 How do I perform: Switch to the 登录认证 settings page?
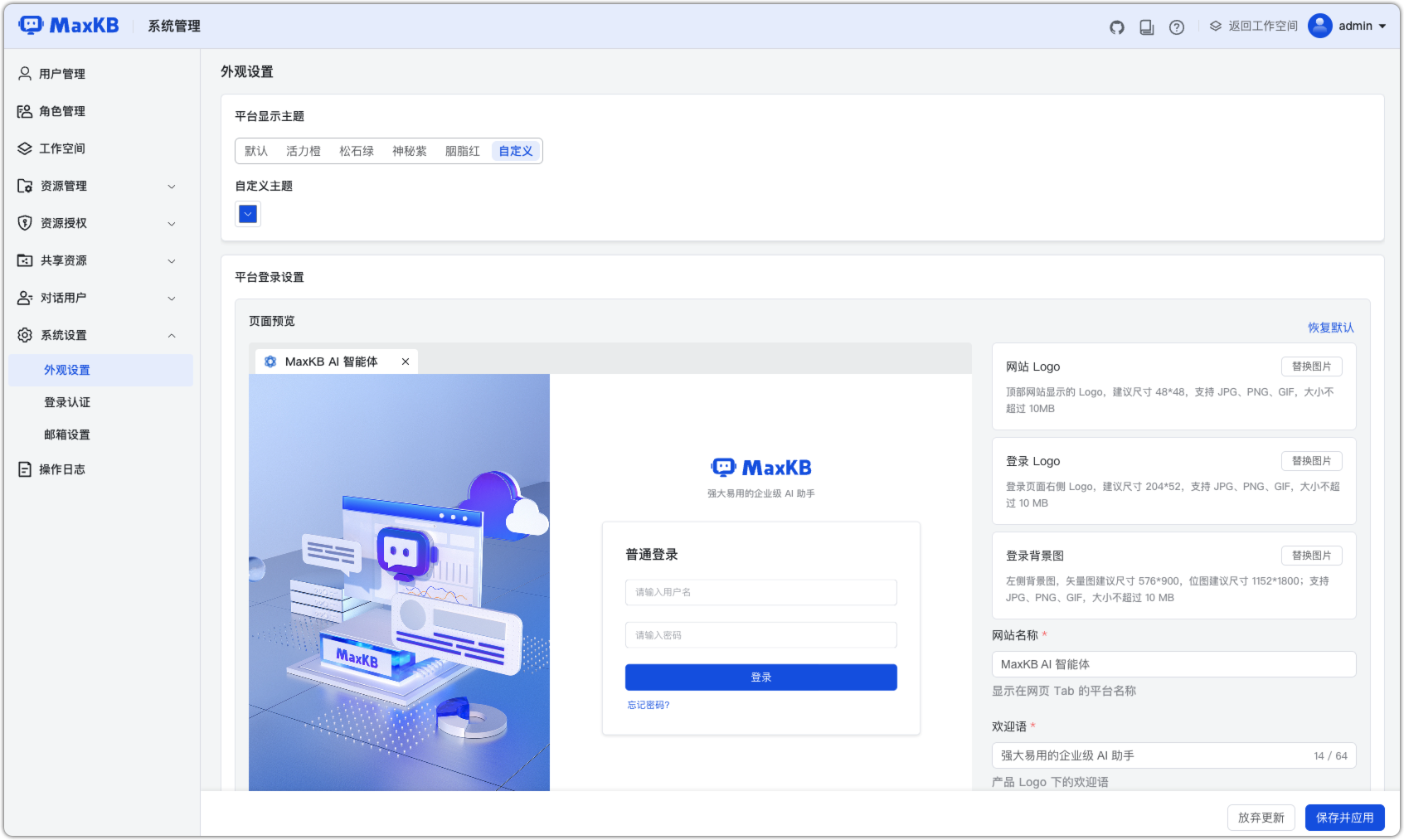[67, 402]
